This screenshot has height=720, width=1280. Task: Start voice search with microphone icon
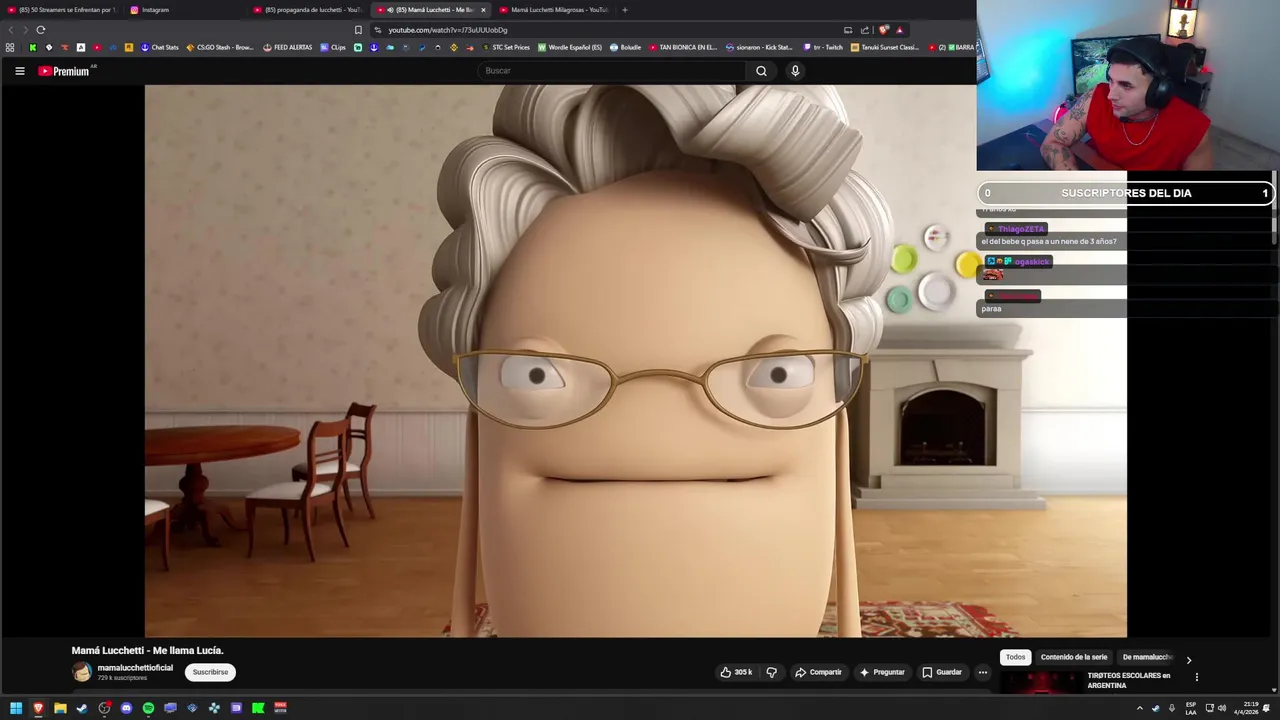point(795,71)
